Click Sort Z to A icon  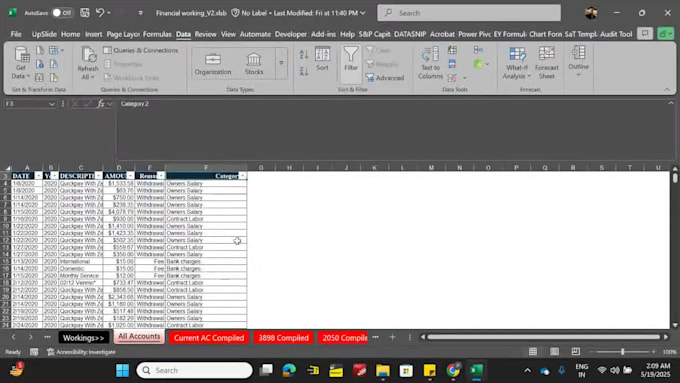click(304, 72)
